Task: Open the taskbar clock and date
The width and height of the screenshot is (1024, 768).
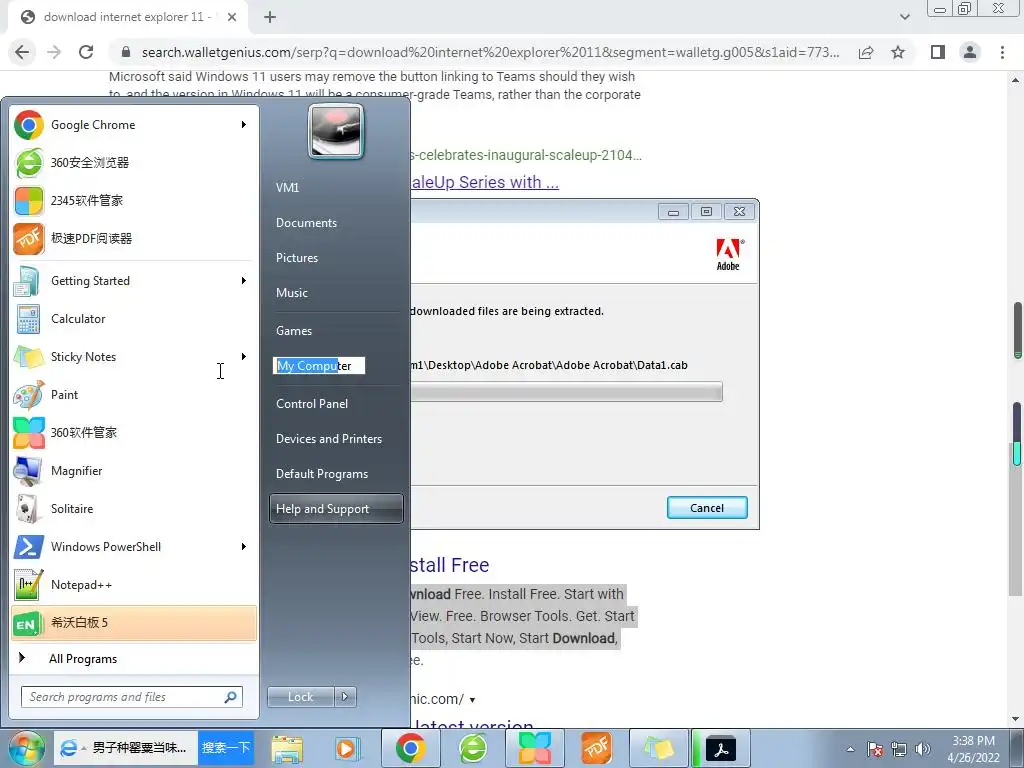Action: (973, 749)
